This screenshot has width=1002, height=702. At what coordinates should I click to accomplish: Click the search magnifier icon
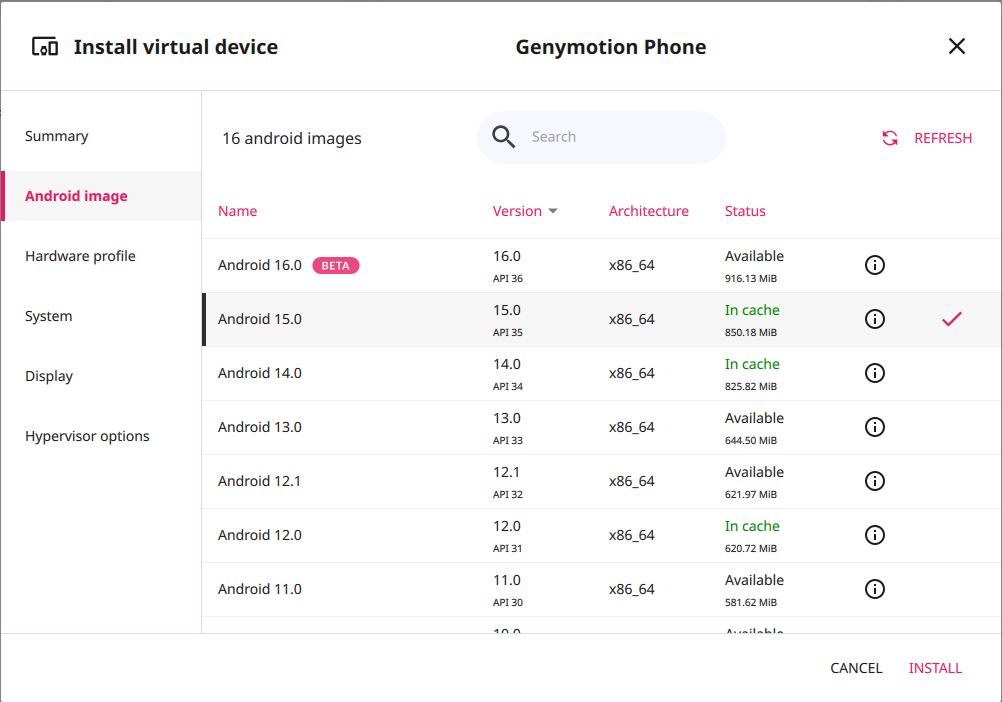tap(503, 136)
